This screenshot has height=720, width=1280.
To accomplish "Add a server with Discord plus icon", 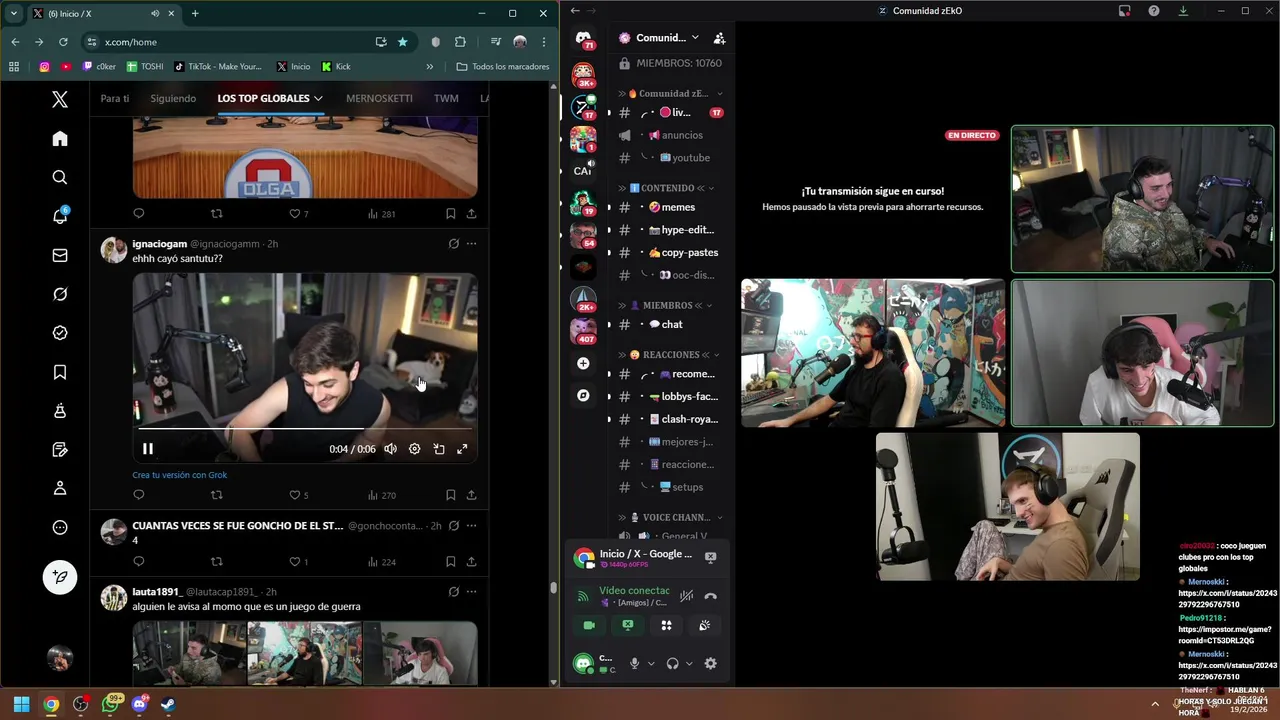I will point(583,363).
